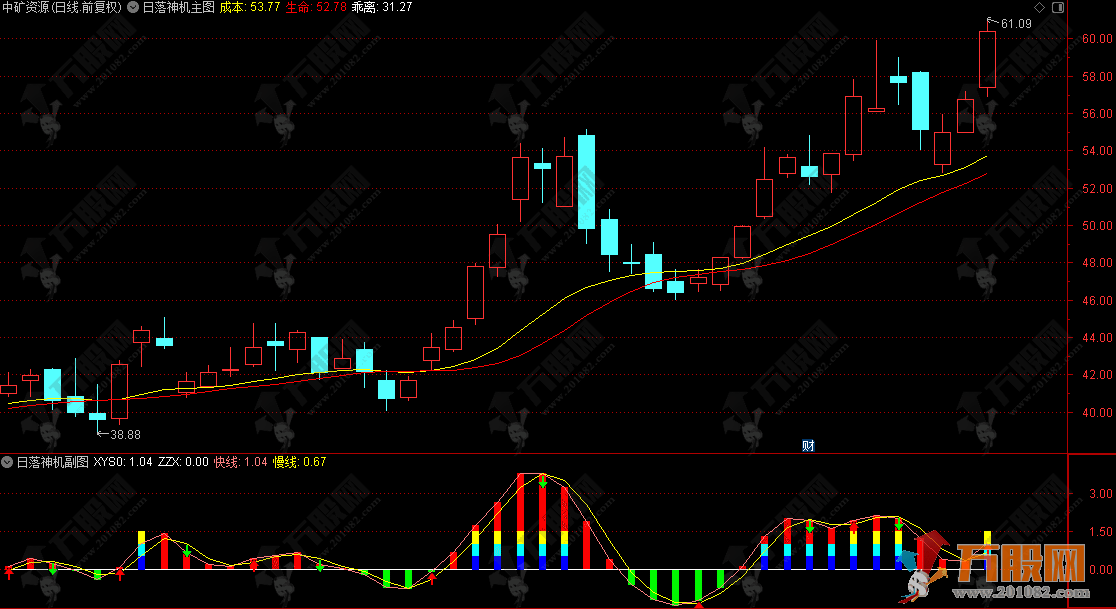The height and width of the screenshot is (609, 1116).
Task: Click the 日落神机主图 indicator name
Action: point(179,7)
